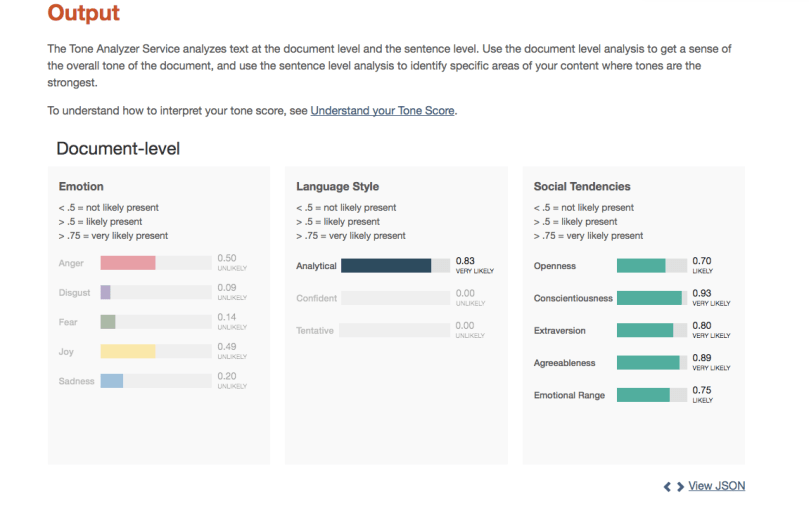Click the Extraversion score bar
Screen dimensions: 809x508
645,330
